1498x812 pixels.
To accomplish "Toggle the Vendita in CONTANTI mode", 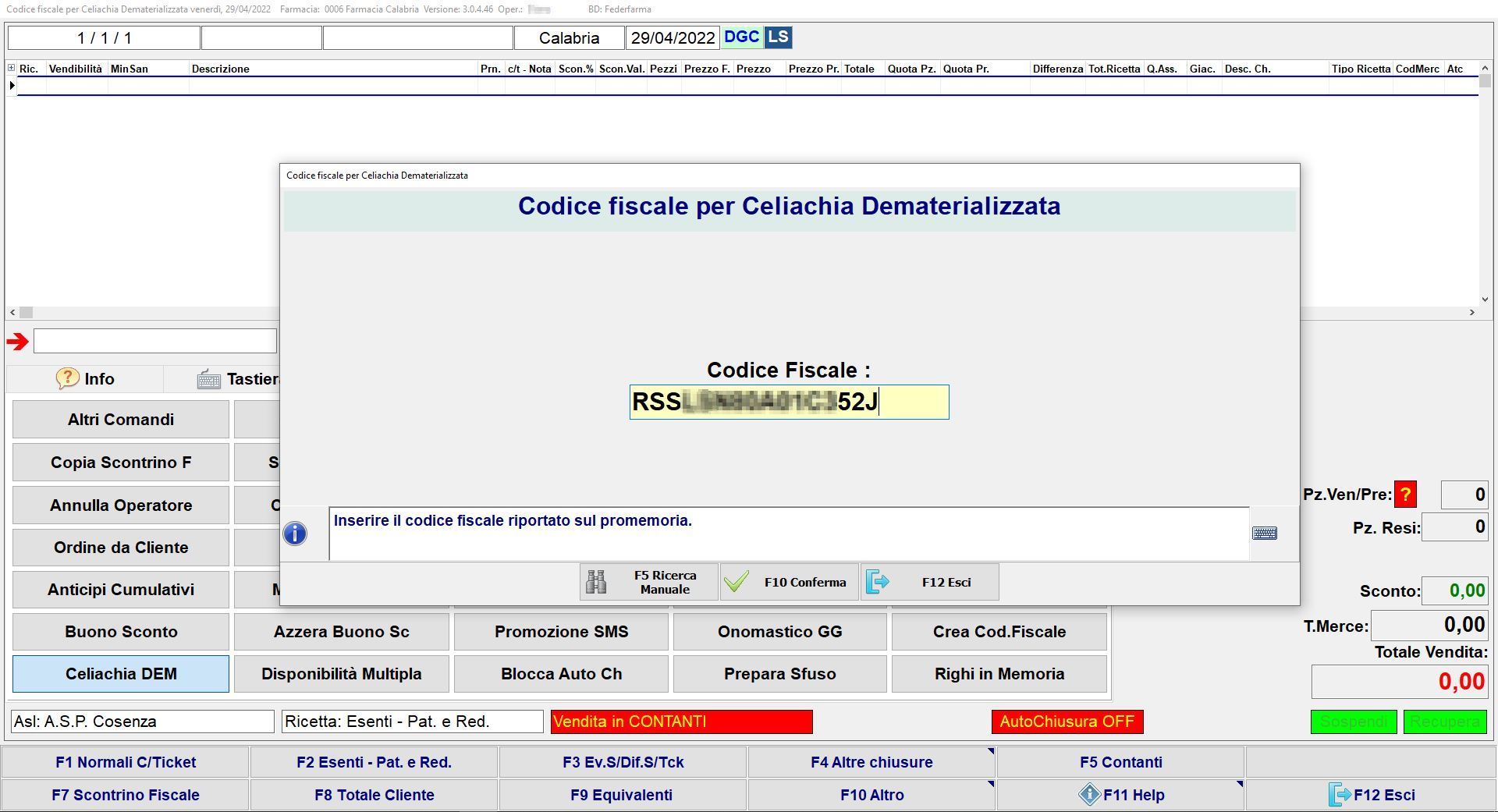I will (681, 722).
